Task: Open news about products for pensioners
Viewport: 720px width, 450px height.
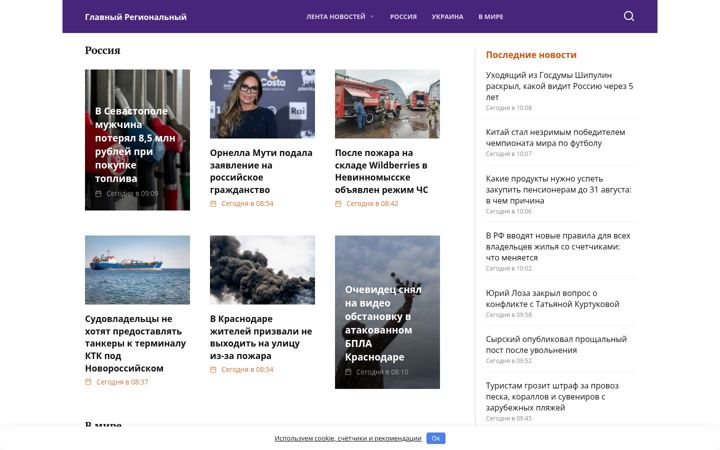Action: tap(558, 189)
